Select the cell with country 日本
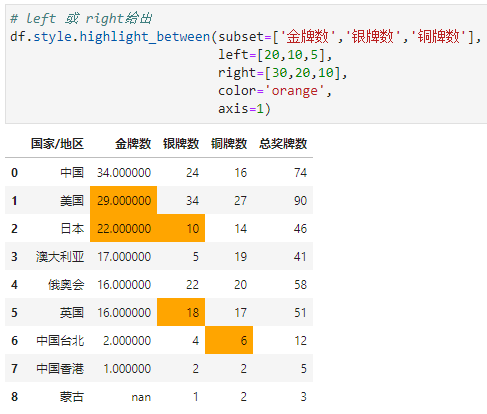The width and height of the screenshot is (487, 414). [72, 229]
